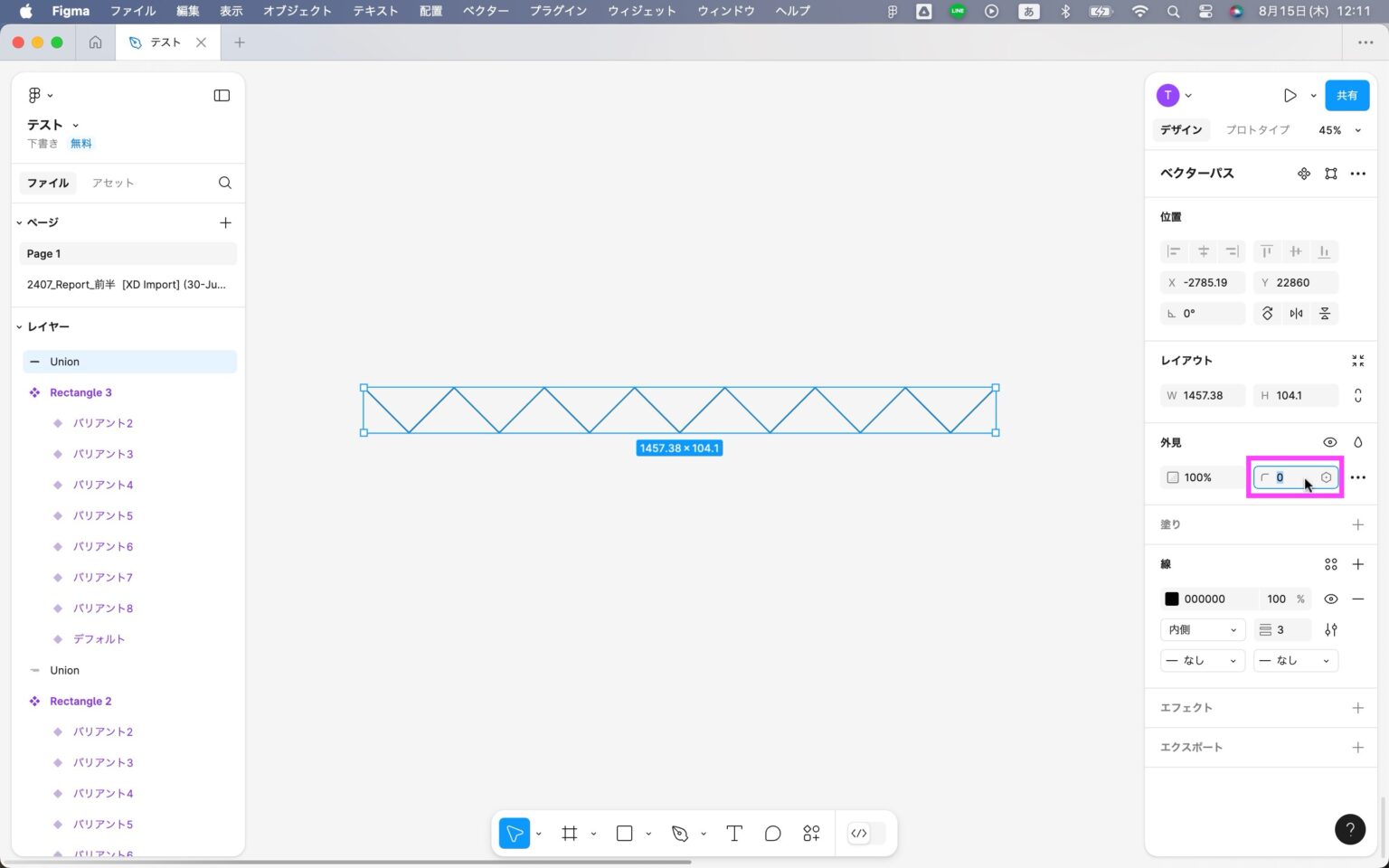Select the Text tool
The height and width of the screenshot is (868, 1389).
tap(733, 833)
